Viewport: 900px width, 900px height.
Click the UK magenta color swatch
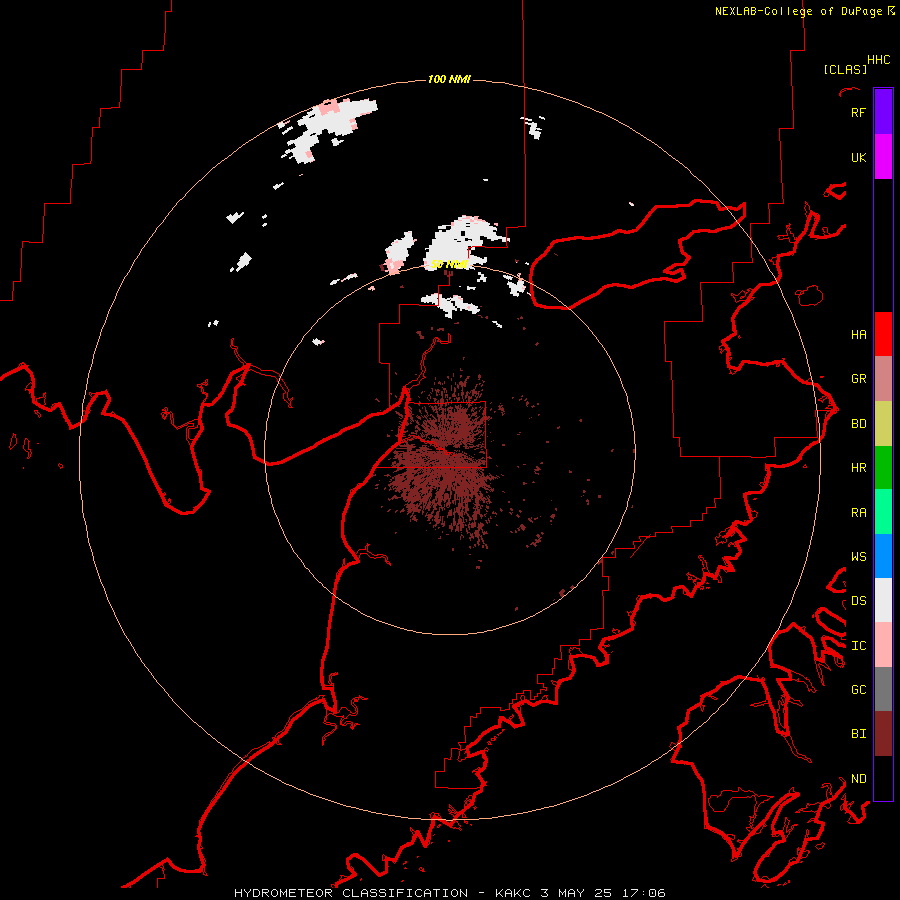pos(883,157)
